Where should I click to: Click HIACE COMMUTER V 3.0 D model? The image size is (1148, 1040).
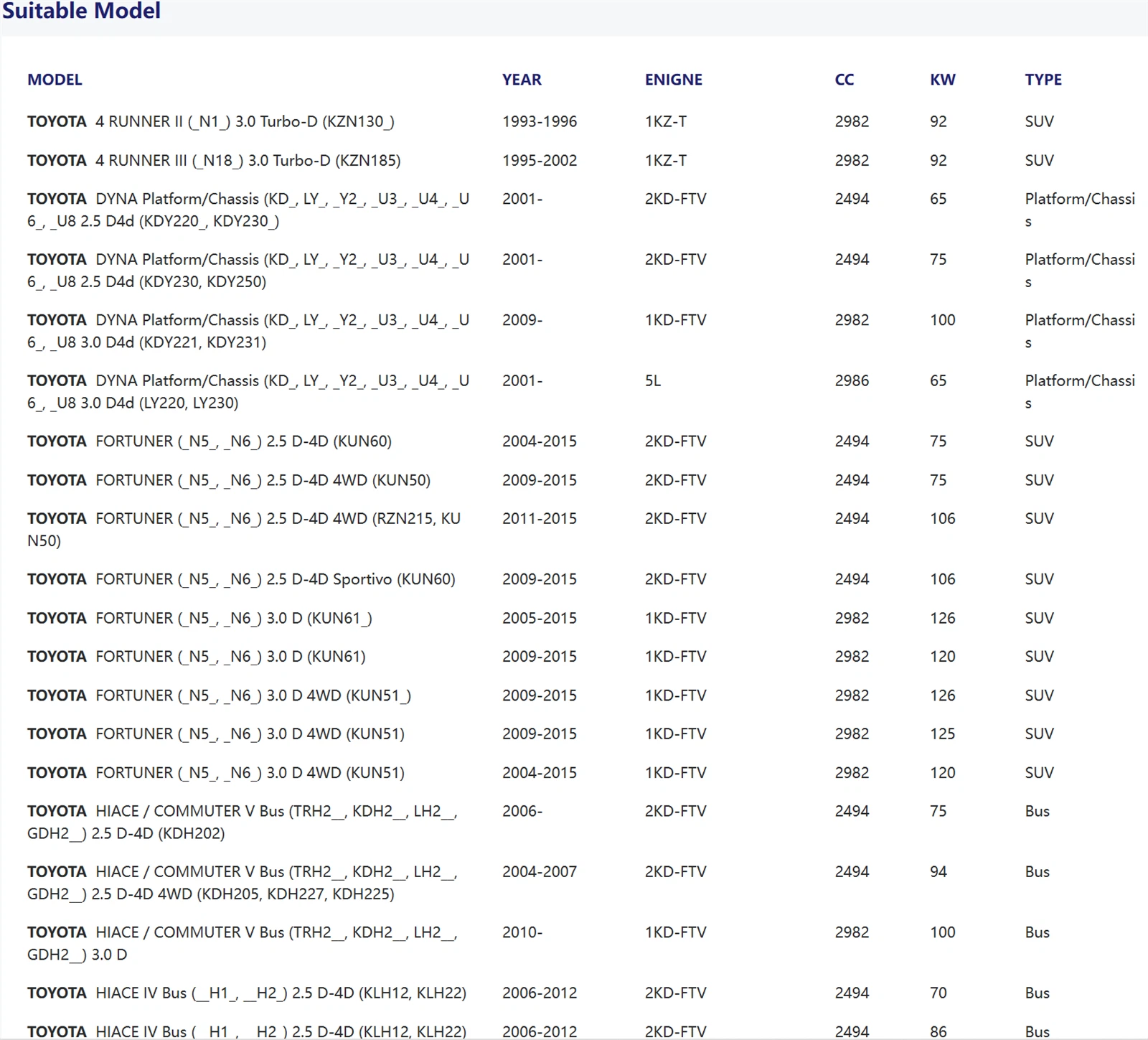pos(243,944)
